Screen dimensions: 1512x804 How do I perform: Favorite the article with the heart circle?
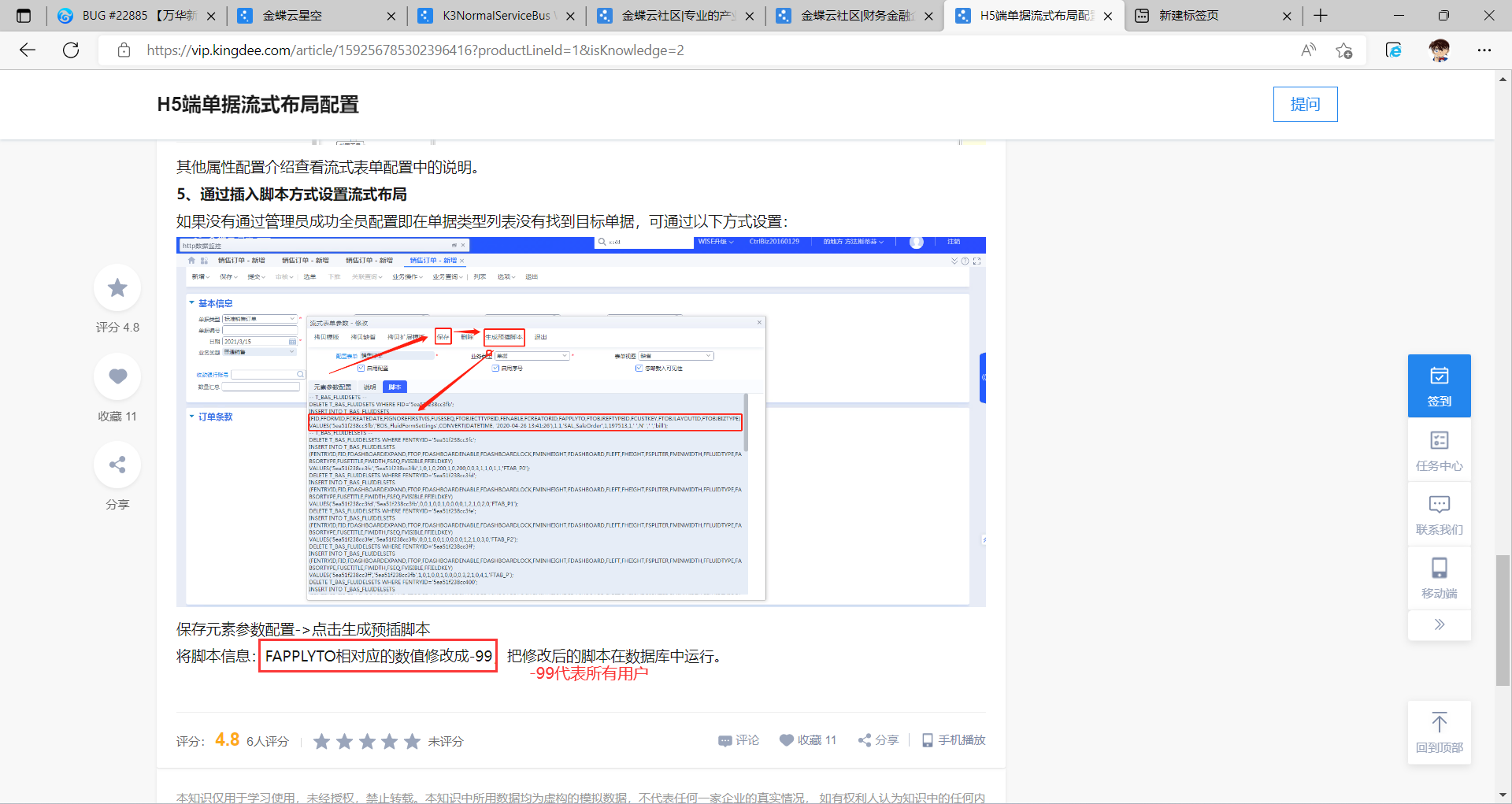tap(117, 376)
